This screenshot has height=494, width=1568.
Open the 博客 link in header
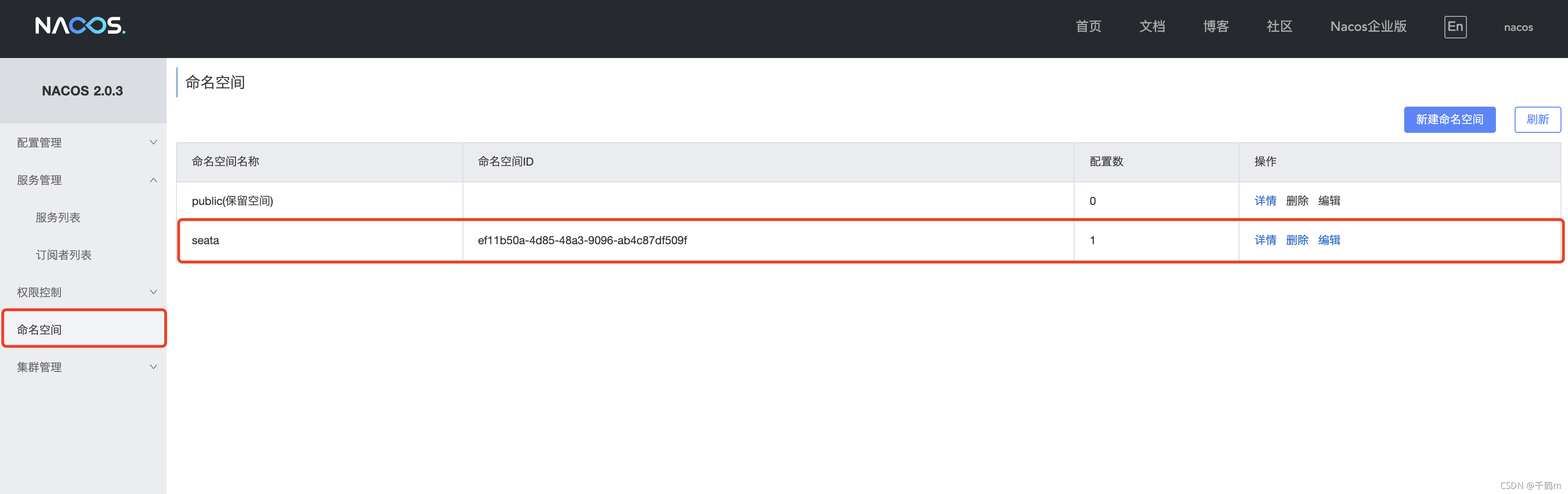tap(1216, 27)
